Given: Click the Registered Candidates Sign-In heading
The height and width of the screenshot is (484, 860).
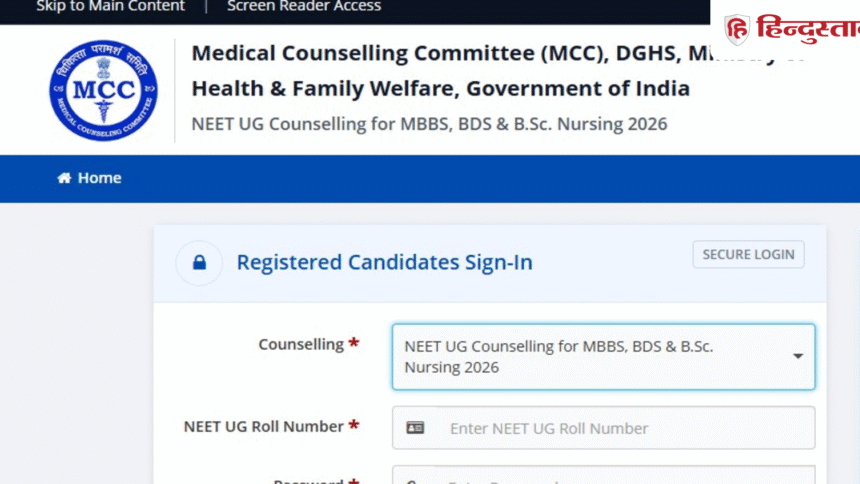Looking at the screenshot, I should pyautogui.click(x=384, y=262).
